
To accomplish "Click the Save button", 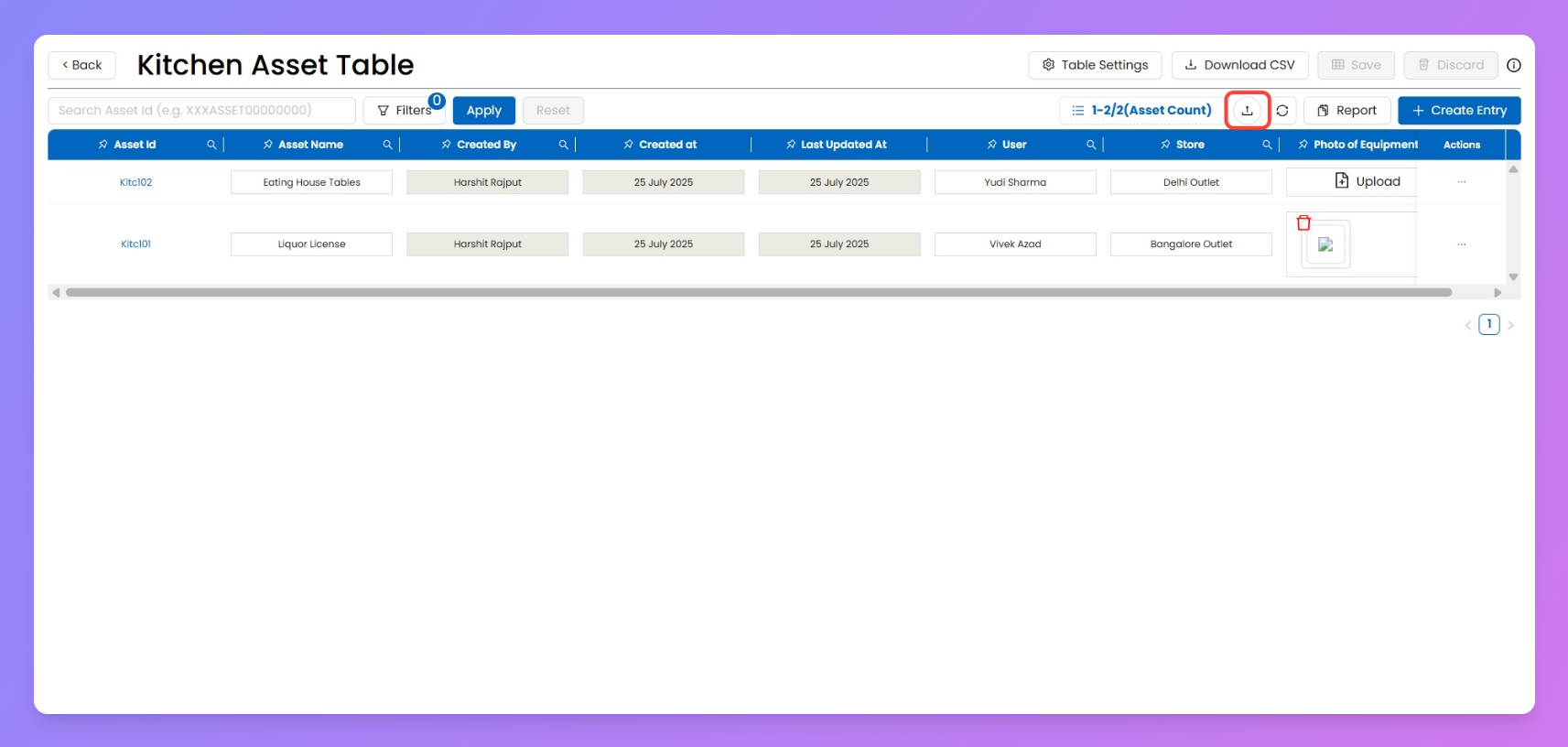I will coord(1356,65).
